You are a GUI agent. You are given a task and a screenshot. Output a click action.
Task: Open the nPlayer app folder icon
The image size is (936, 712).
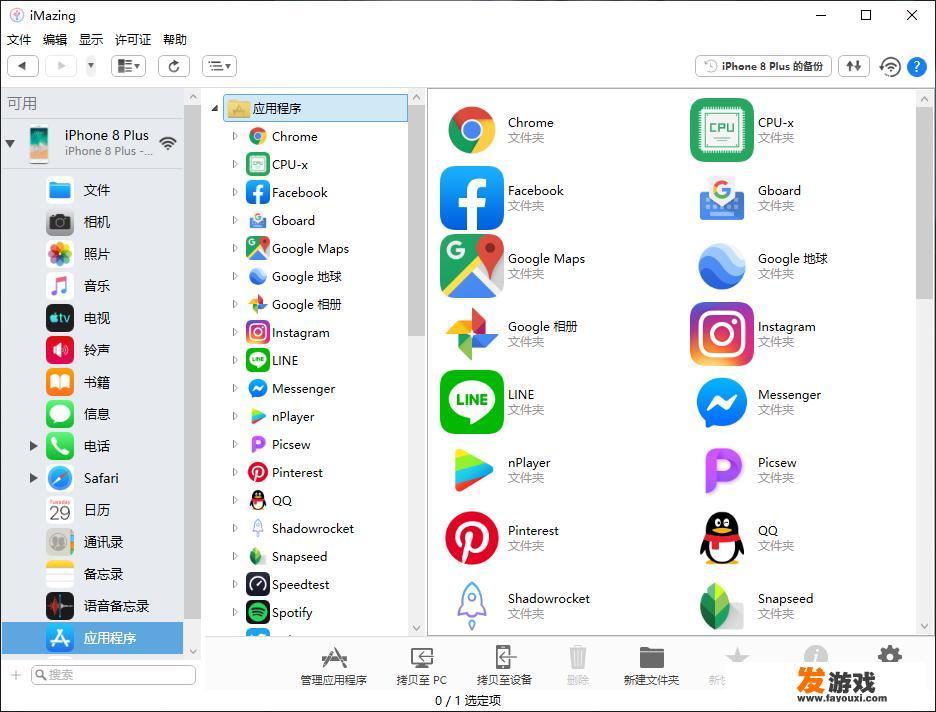(x=472, y=470)
